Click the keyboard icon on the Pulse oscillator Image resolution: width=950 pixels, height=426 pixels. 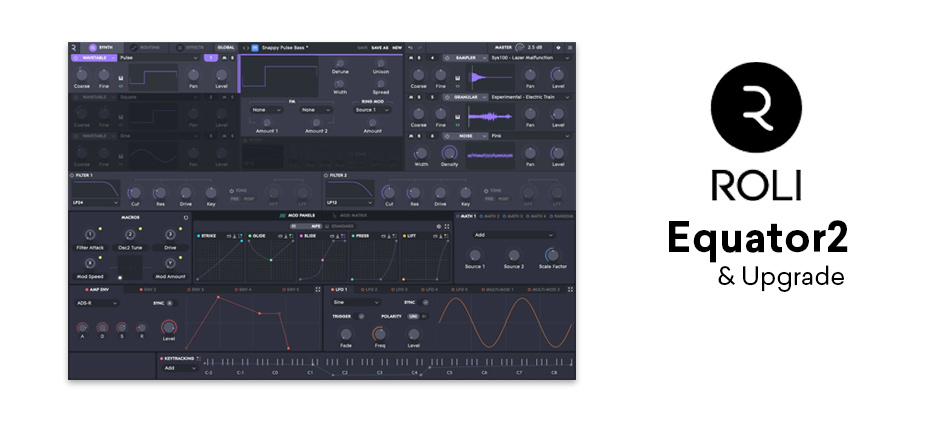point(121,78)
